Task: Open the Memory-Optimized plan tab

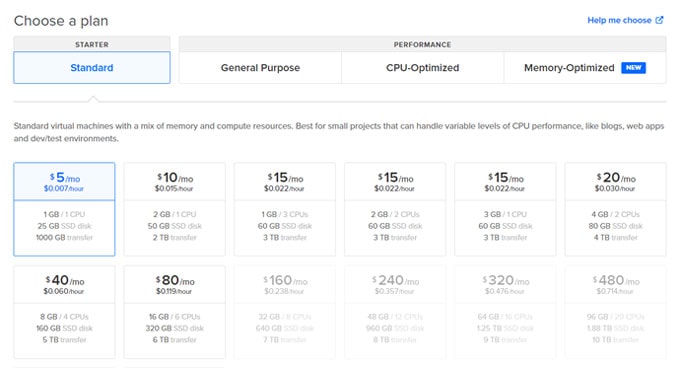Action: tap(585, 68)
